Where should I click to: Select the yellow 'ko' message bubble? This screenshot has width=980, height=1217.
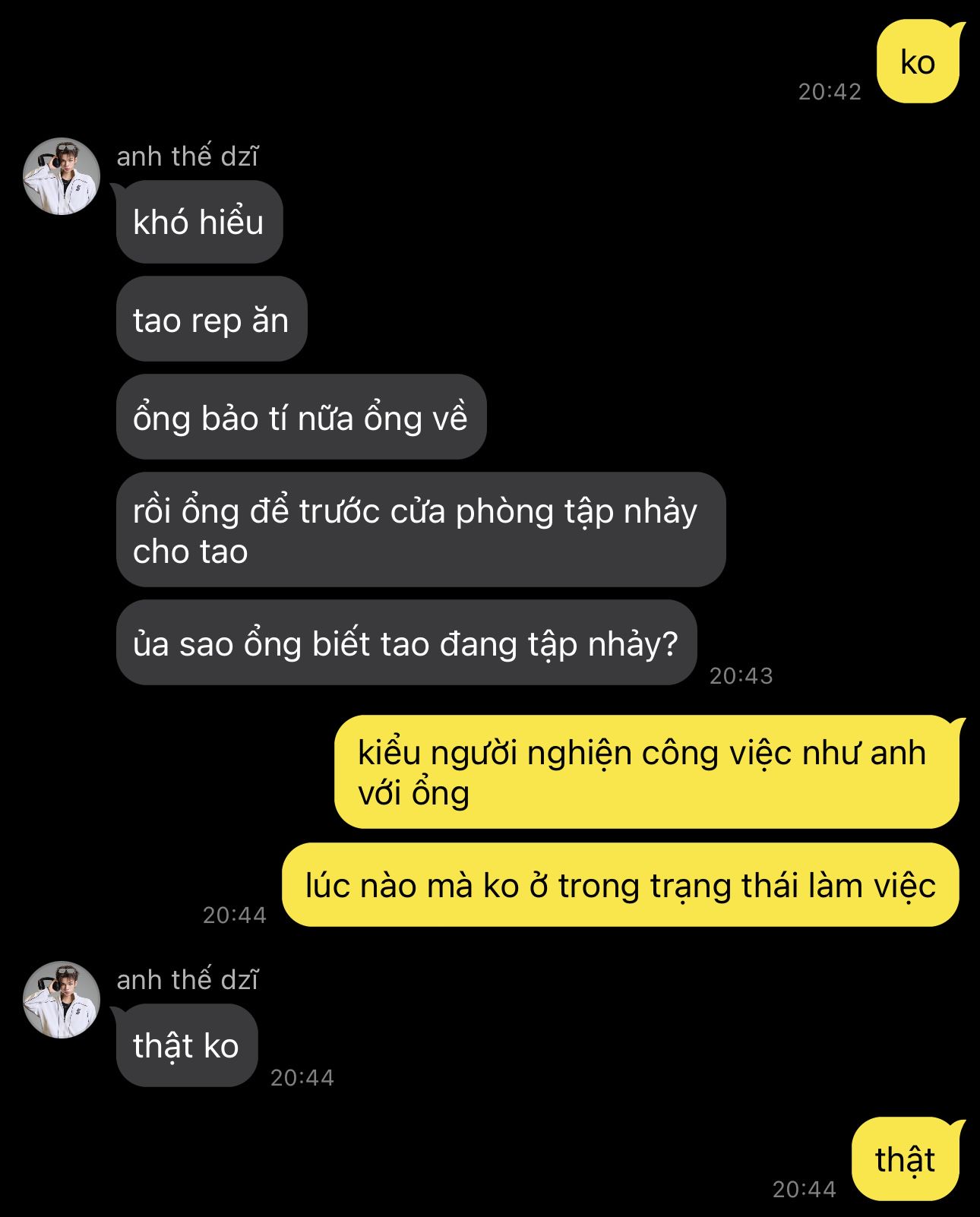[x=918, y=62]
